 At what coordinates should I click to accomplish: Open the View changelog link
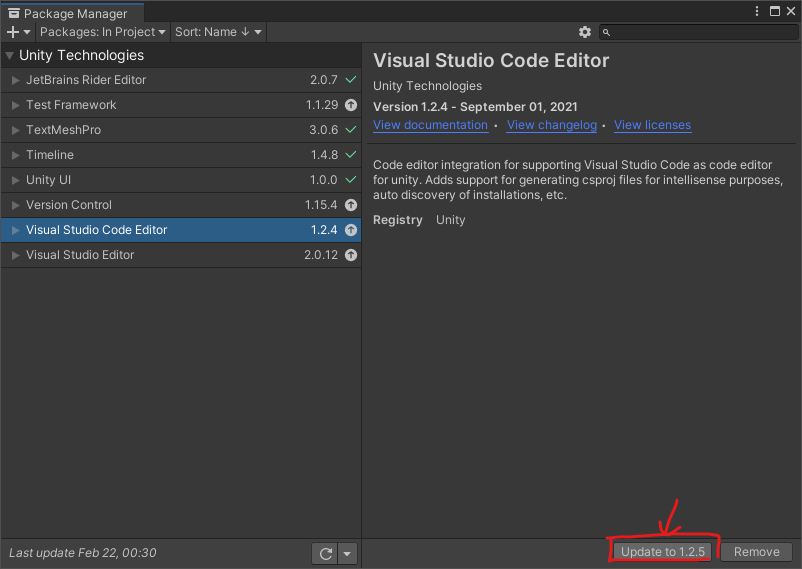click(552, 125)
